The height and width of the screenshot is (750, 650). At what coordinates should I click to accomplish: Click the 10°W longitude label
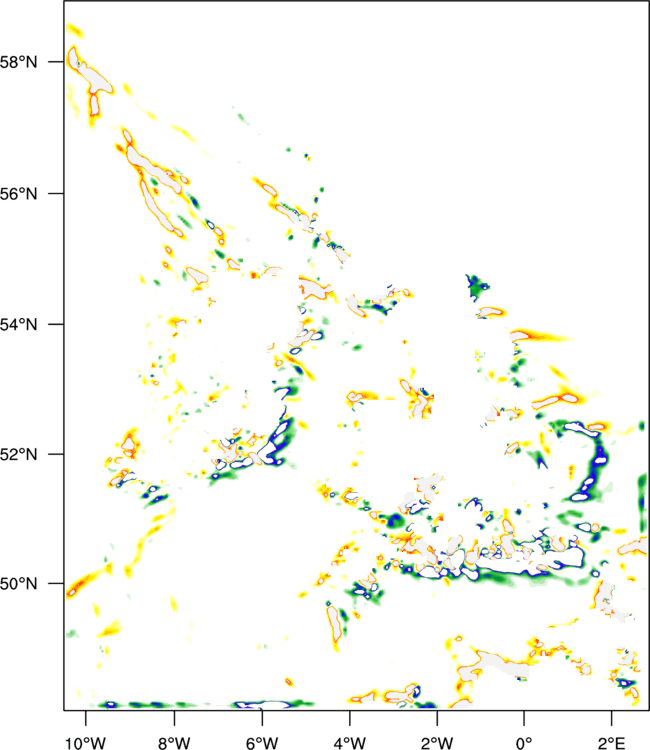pyautogui.click(x=86, y=743)
